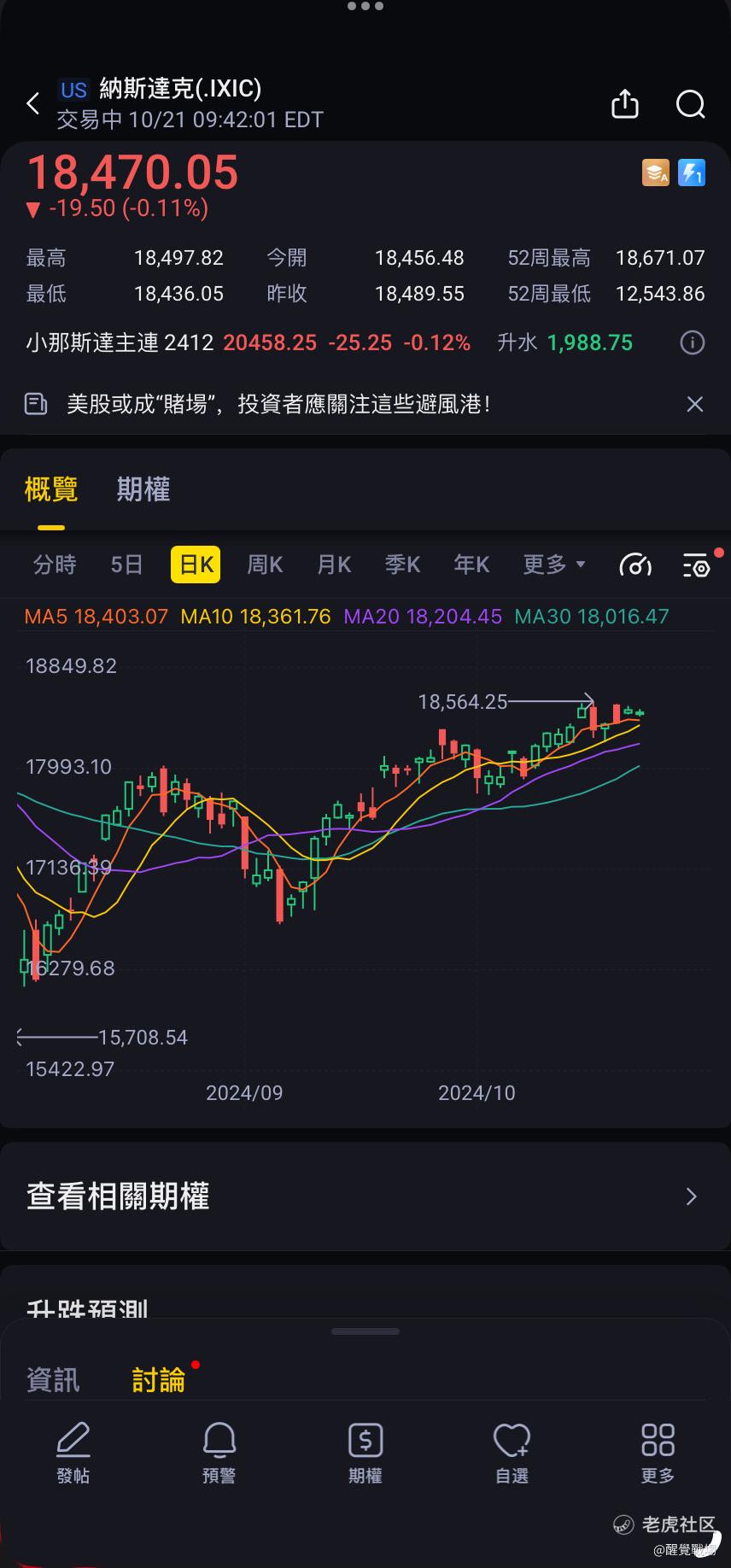Switch chart to 周K period

tap(265, 565)
